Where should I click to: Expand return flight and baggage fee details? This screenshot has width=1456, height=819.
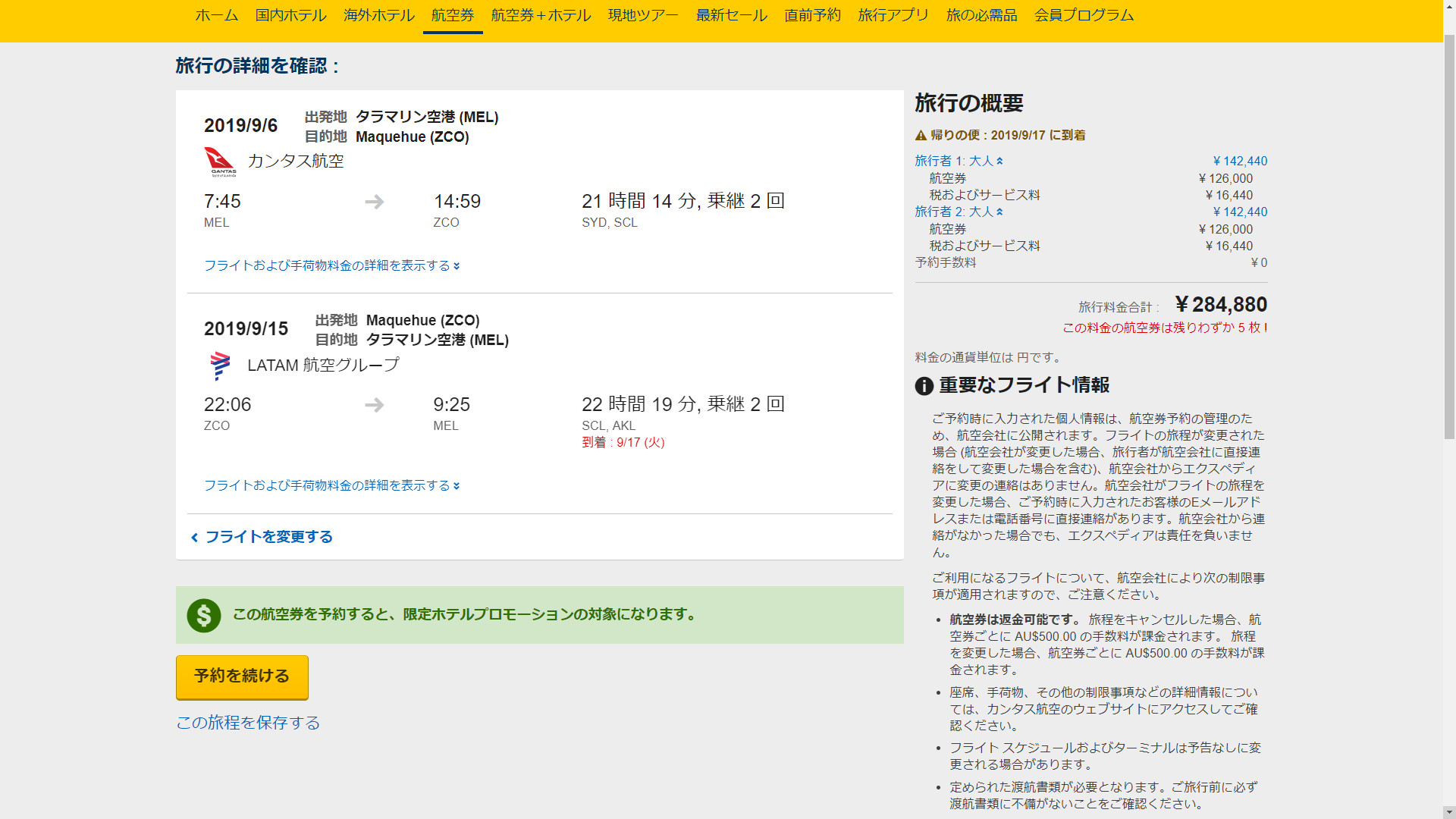pos(331,485)
